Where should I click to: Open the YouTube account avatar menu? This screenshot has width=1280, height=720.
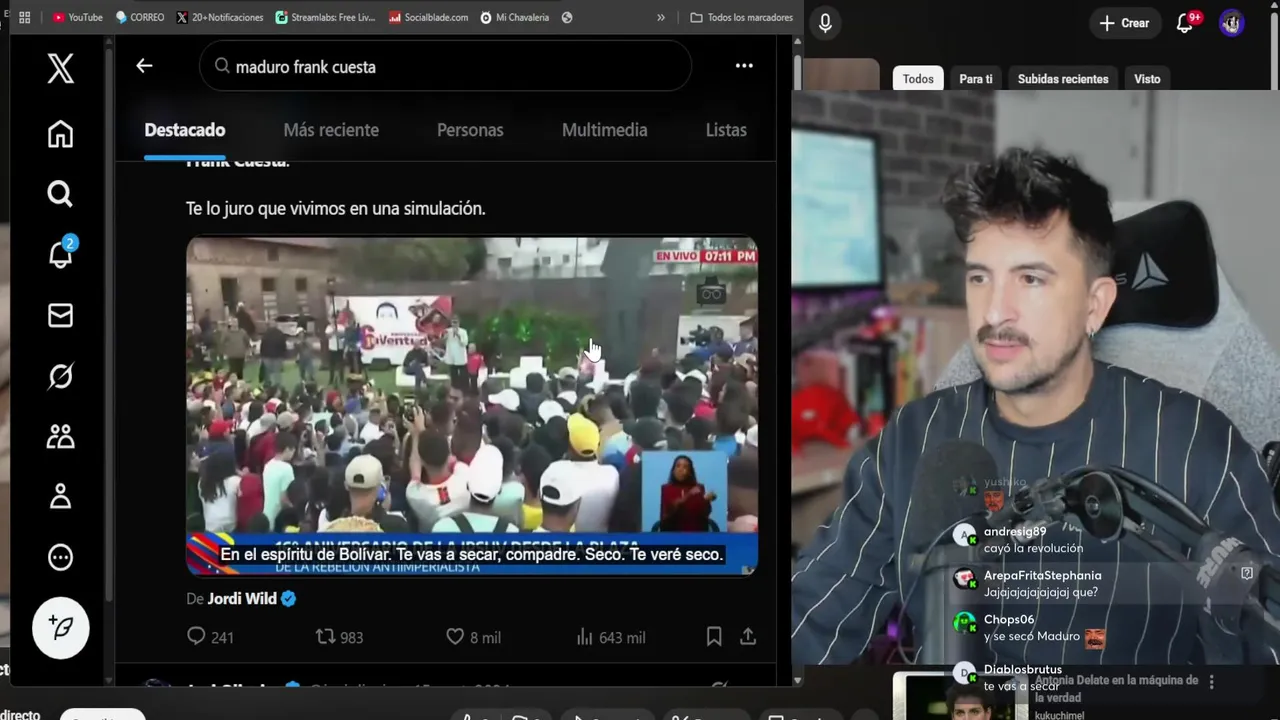(x=1231, y=23)
